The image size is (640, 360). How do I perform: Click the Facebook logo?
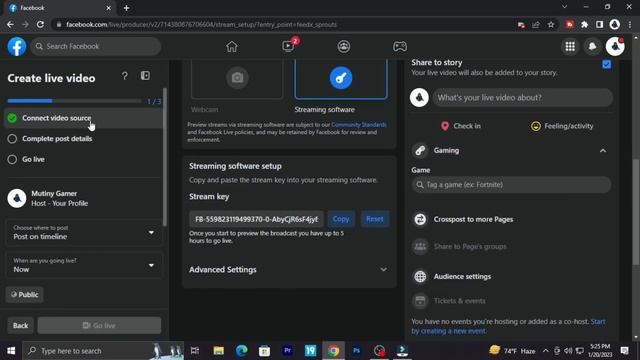pyautogui.click(x=17, y=46)
